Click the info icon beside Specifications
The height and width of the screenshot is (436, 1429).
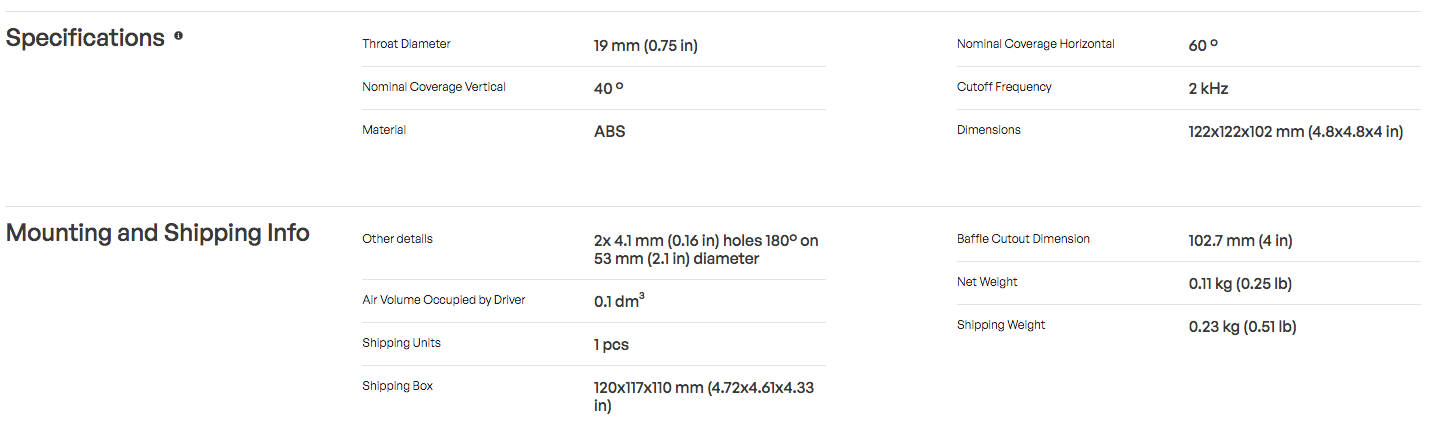(x=179, y=36)
